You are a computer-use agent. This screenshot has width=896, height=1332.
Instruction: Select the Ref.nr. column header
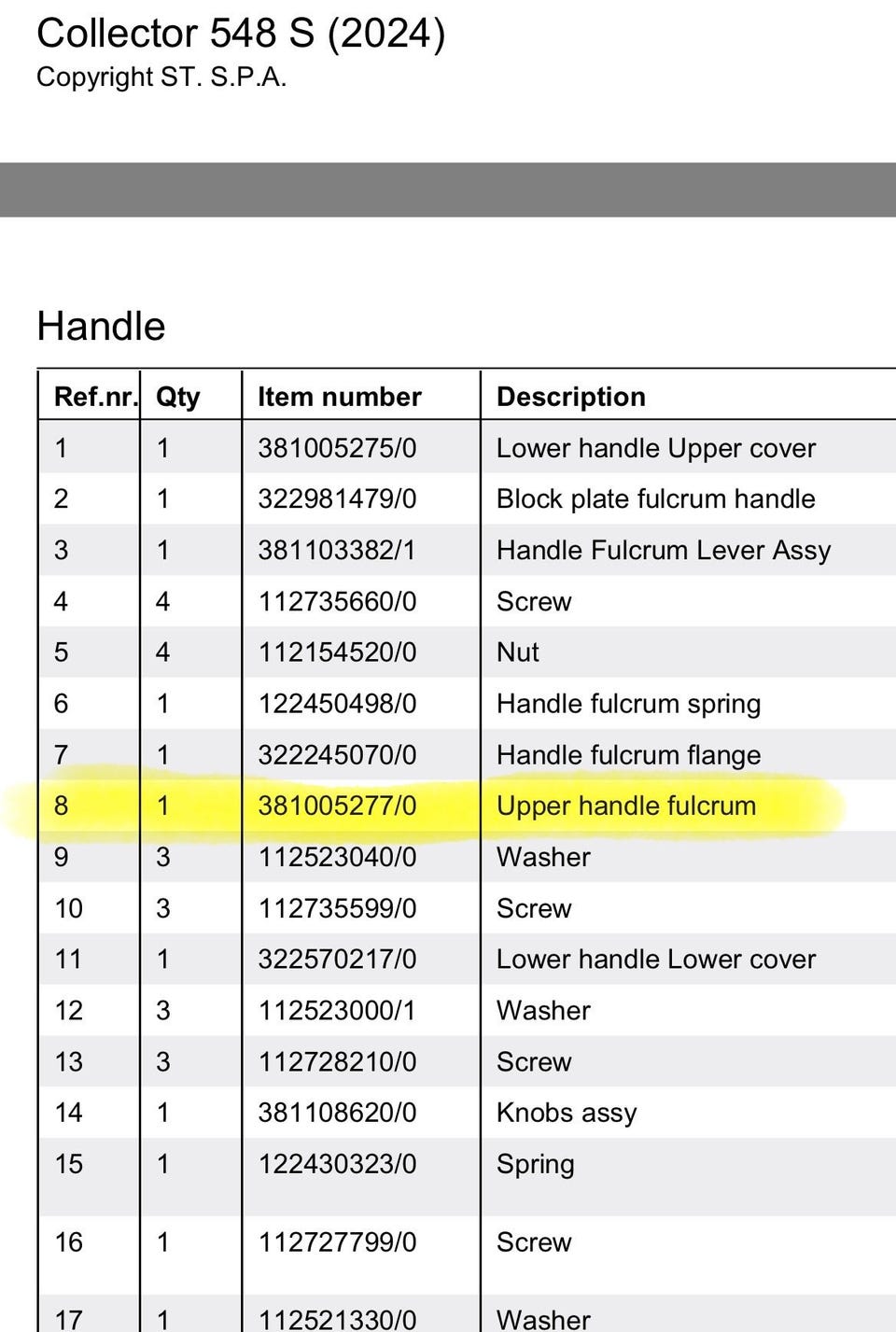pyautogui.click(x=96, y=397)
